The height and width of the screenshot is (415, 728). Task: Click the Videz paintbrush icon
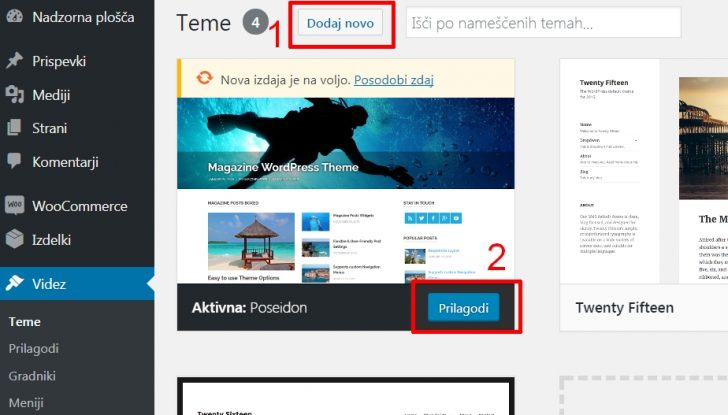coord(14,283)
